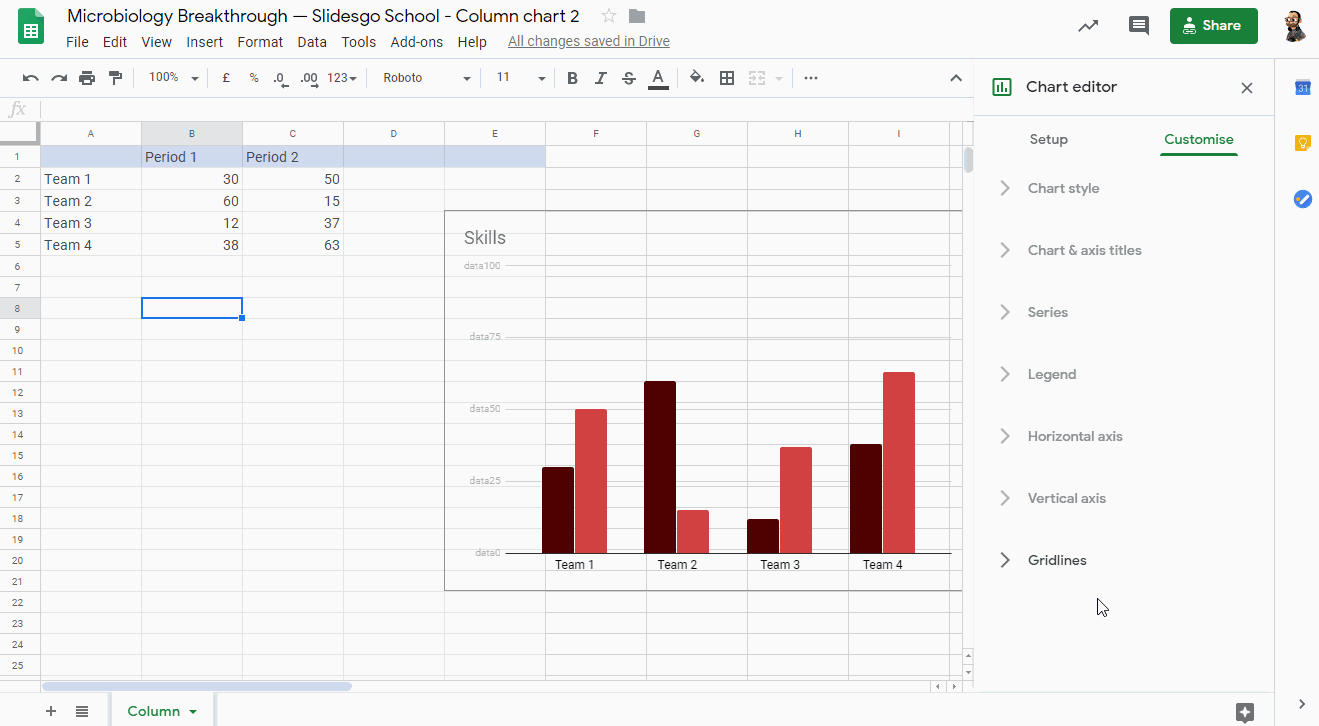Star this spreadsheet document
The image size is (1319, 726).
click(x=609, y=16)
